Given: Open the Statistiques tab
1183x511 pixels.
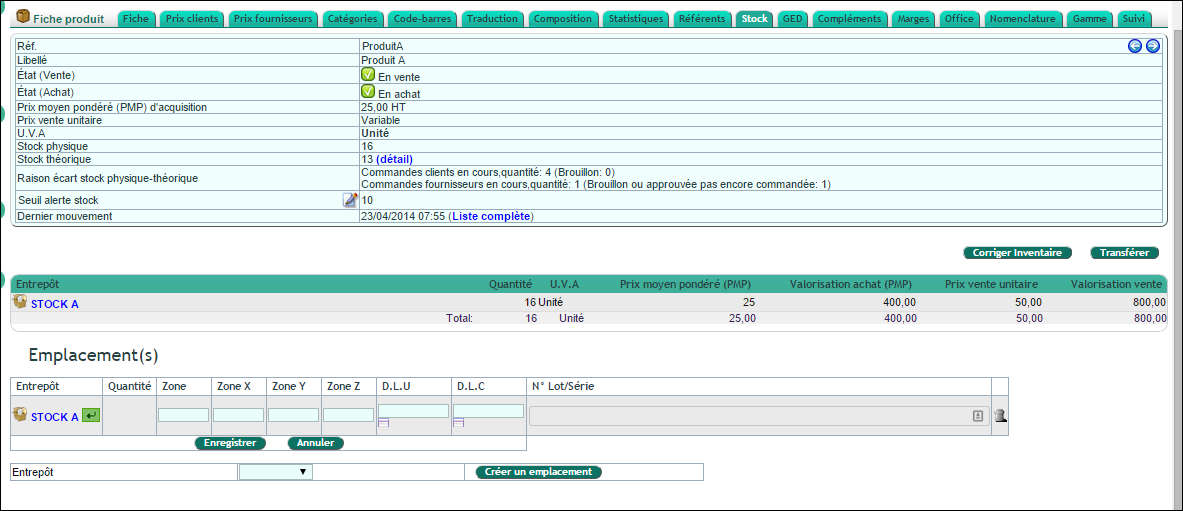Looking at the screenshot, I should point(636,18).
